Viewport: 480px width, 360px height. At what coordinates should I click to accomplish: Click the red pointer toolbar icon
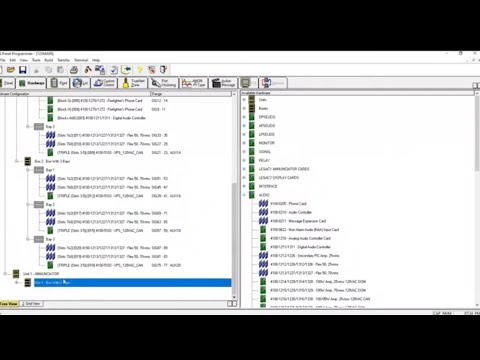152,70
